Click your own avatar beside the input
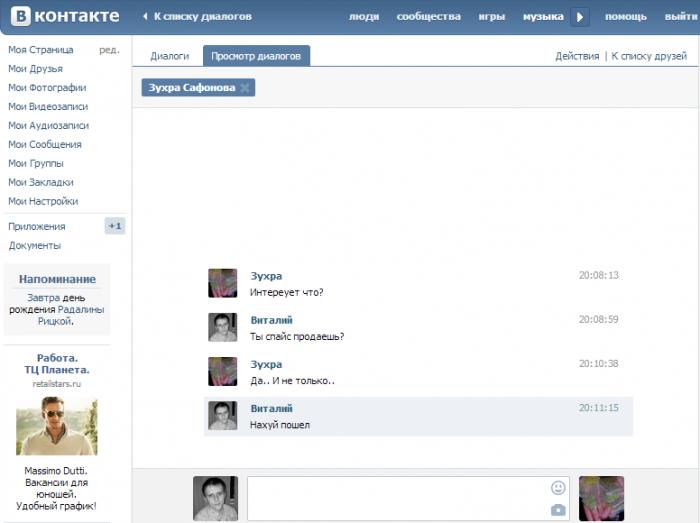This screenshot has width=700, height=523. click(216, 498)
